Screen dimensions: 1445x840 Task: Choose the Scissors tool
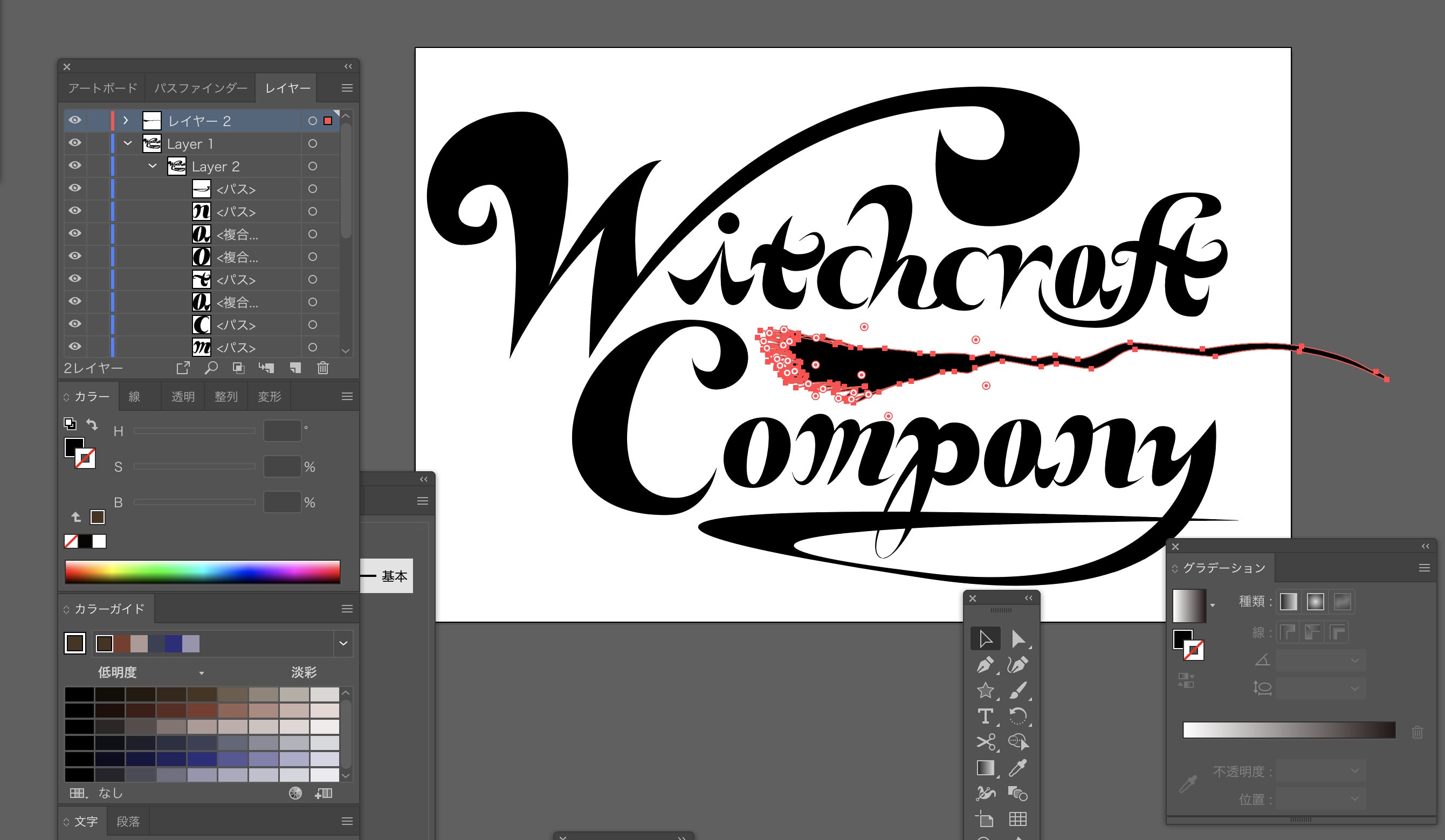coord(985,742)
